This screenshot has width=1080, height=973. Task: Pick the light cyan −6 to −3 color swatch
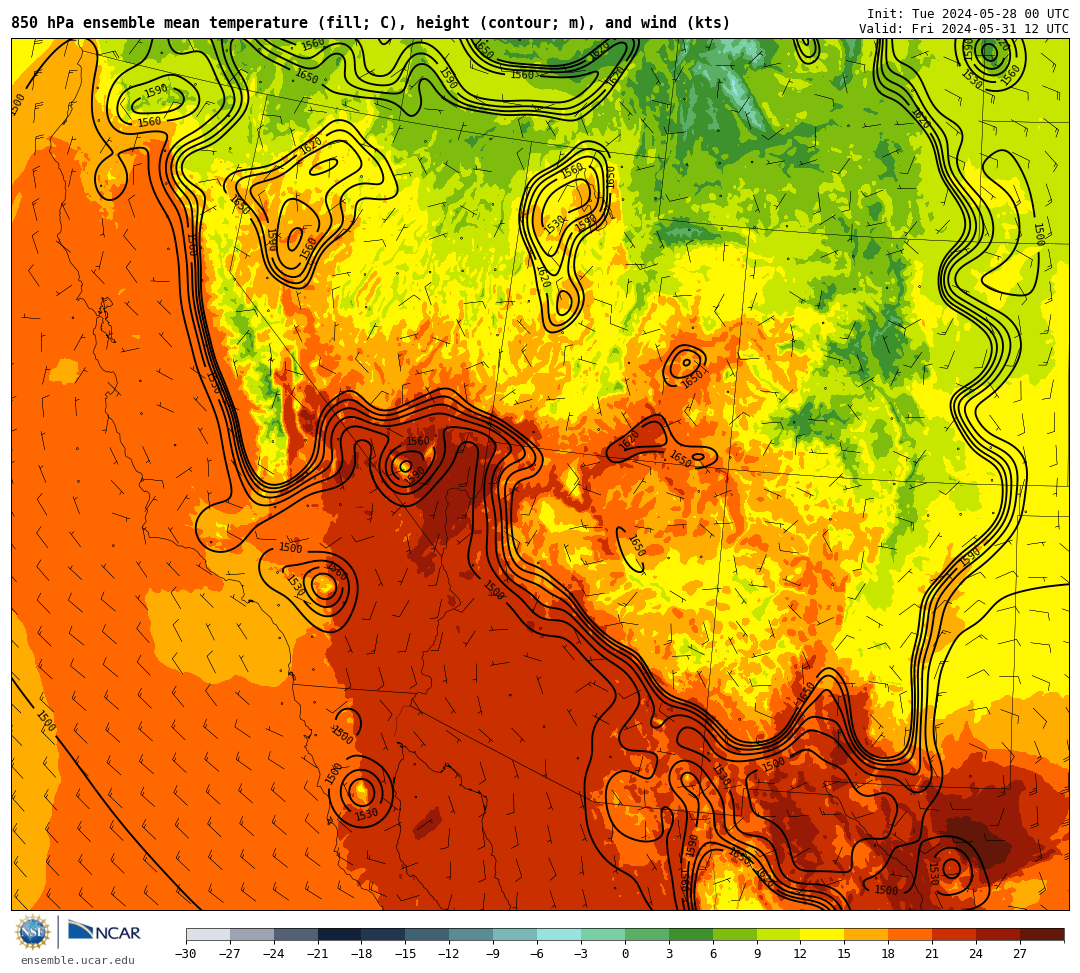click(x=559, y=934)
